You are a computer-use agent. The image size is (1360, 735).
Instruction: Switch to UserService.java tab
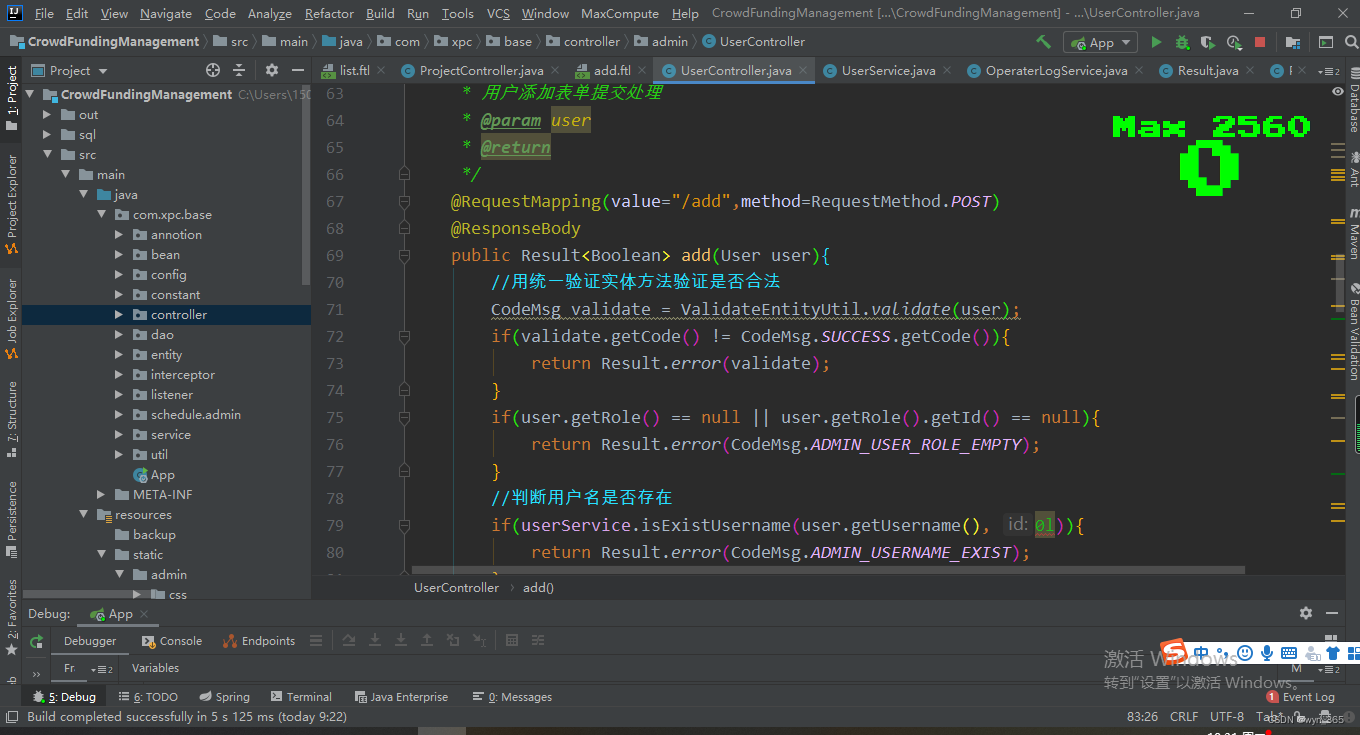tap(888, 71)
